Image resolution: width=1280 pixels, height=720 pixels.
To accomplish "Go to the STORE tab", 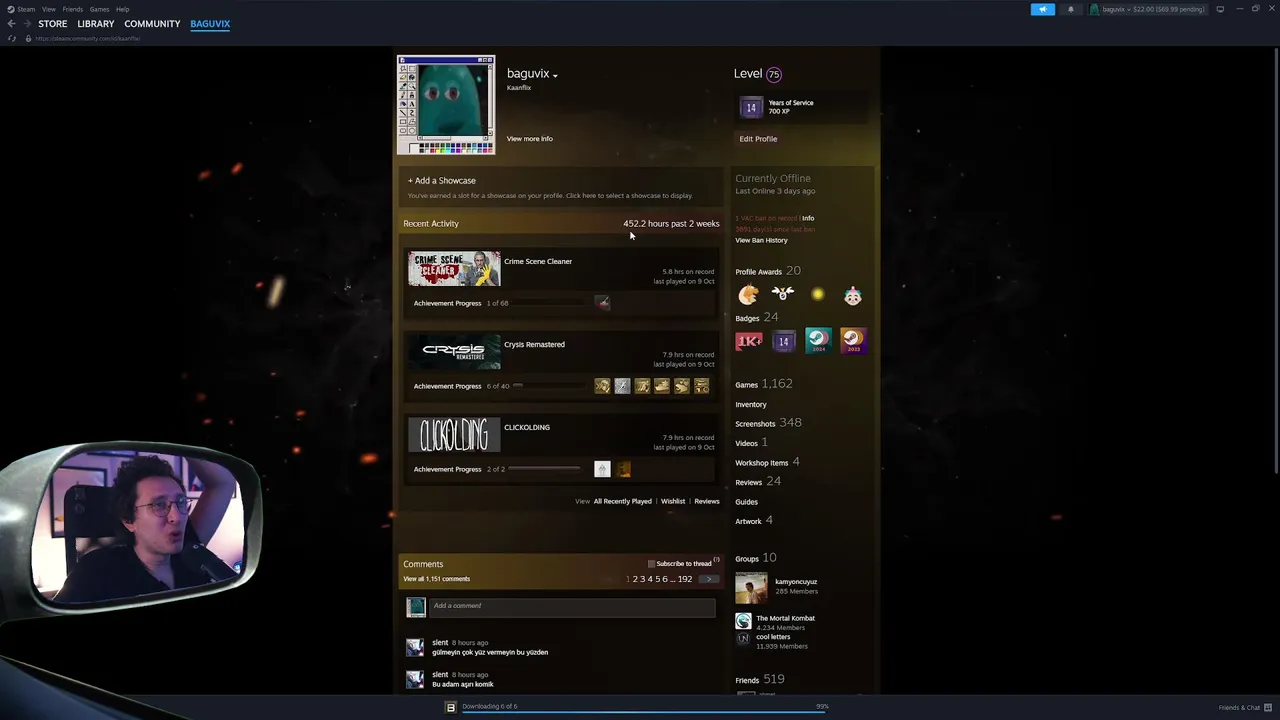I will click(53, 24).
